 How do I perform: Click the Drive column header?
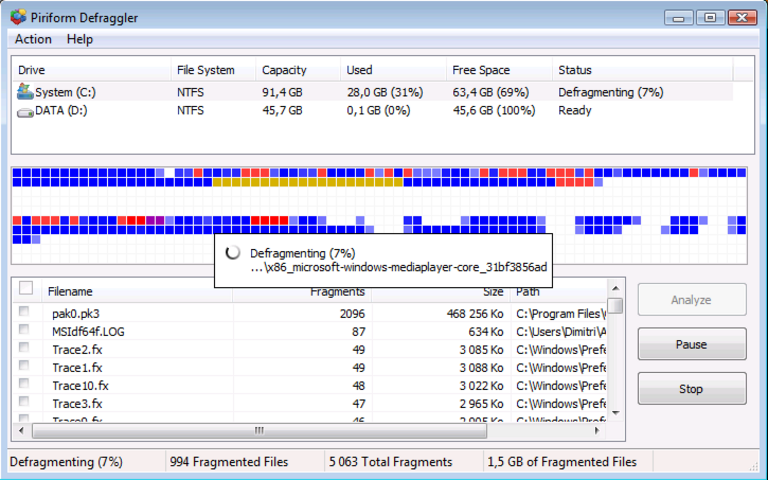tap(92, 70)
